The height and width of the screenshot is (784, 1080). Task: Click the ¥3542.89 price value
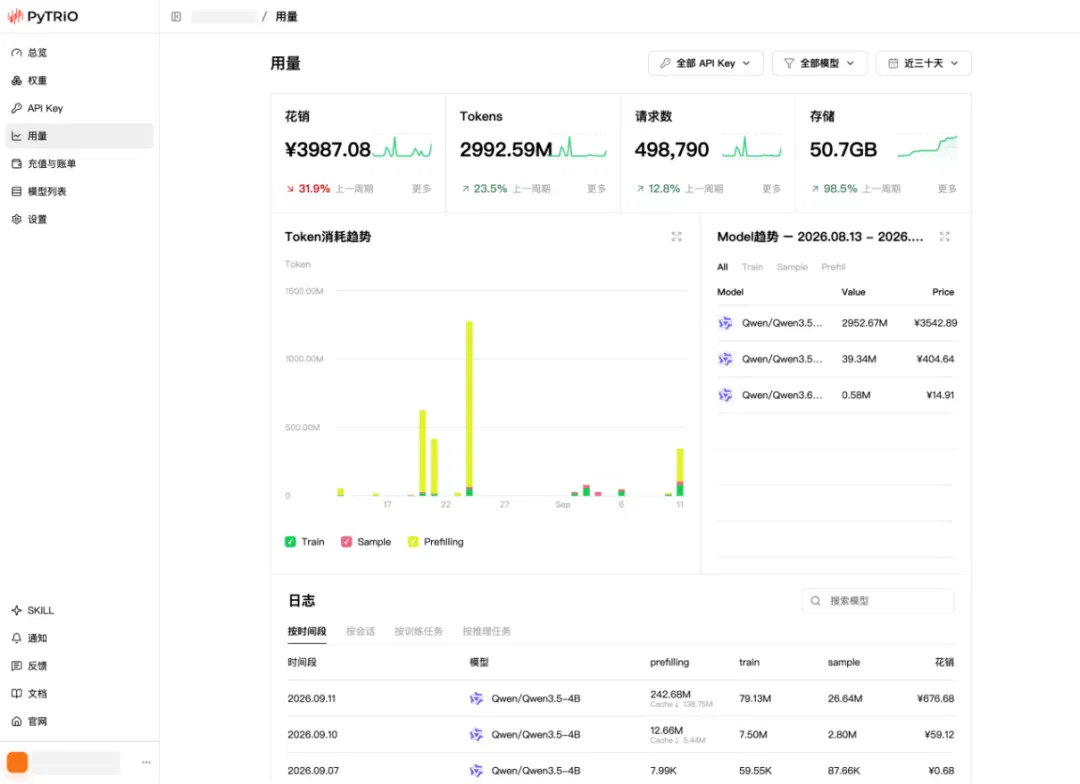click(x=935, y=322)
